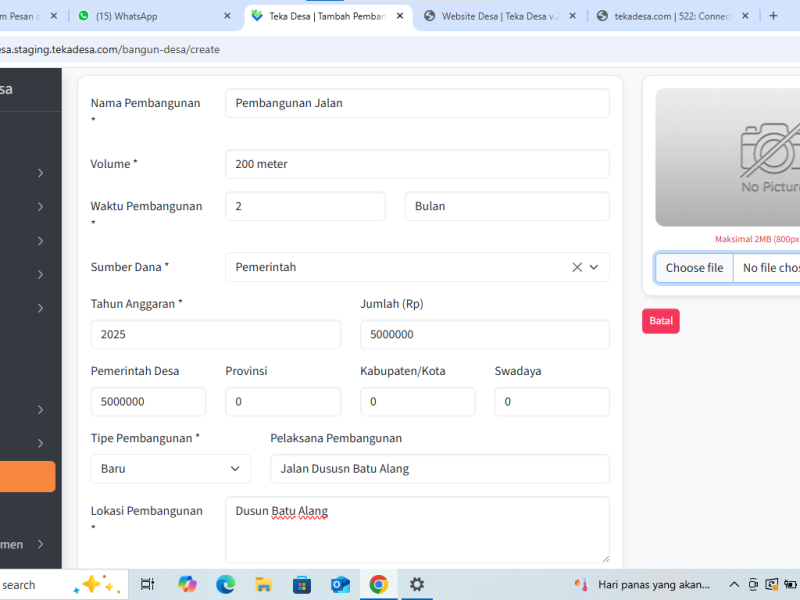Open Microsoft Store from the taskbar
800x600 pixels.
[302, 584]
